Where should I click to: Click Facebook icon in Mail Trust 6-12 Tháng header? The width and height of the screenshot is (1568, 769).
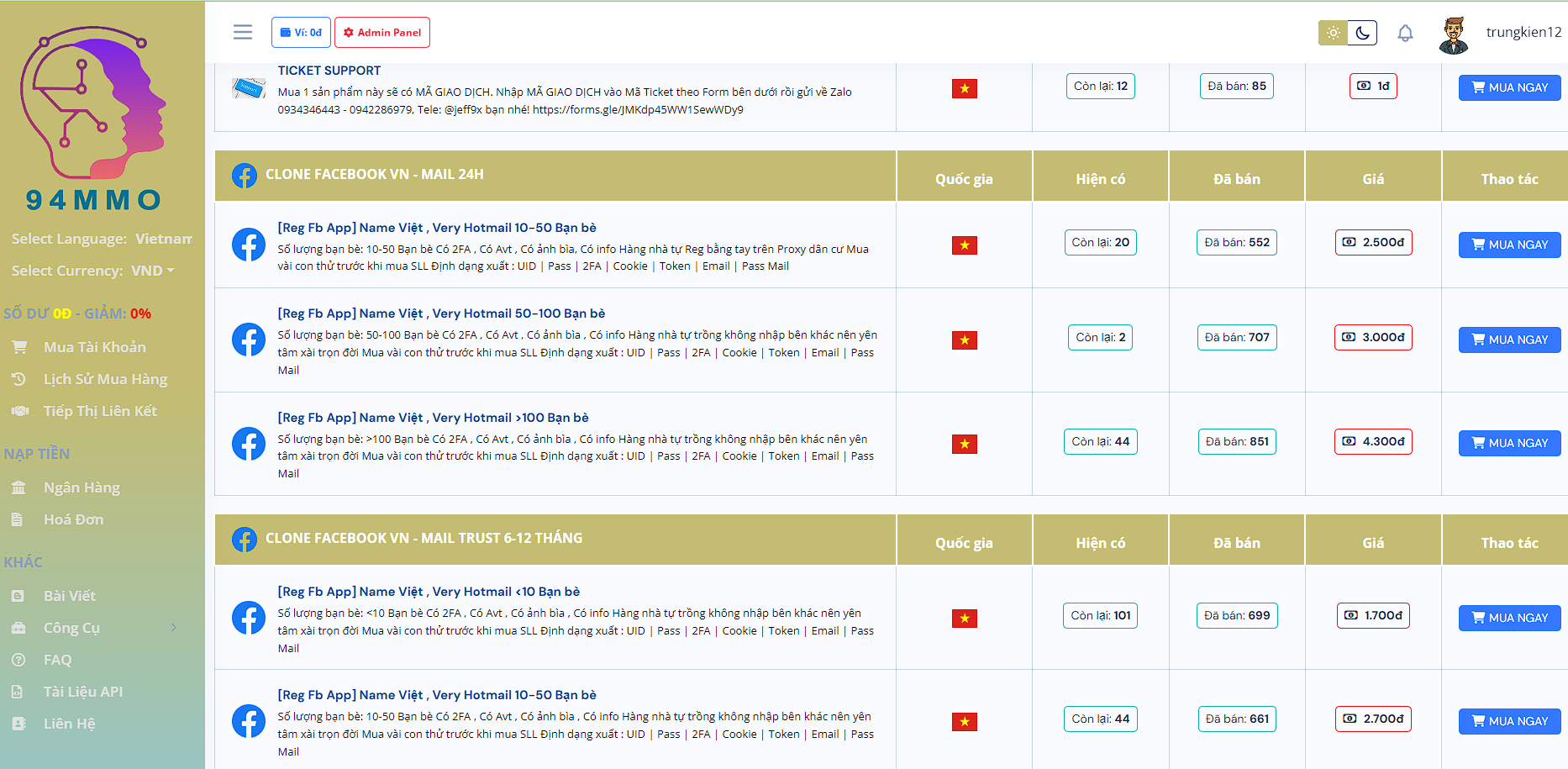(x=245, y=540)
